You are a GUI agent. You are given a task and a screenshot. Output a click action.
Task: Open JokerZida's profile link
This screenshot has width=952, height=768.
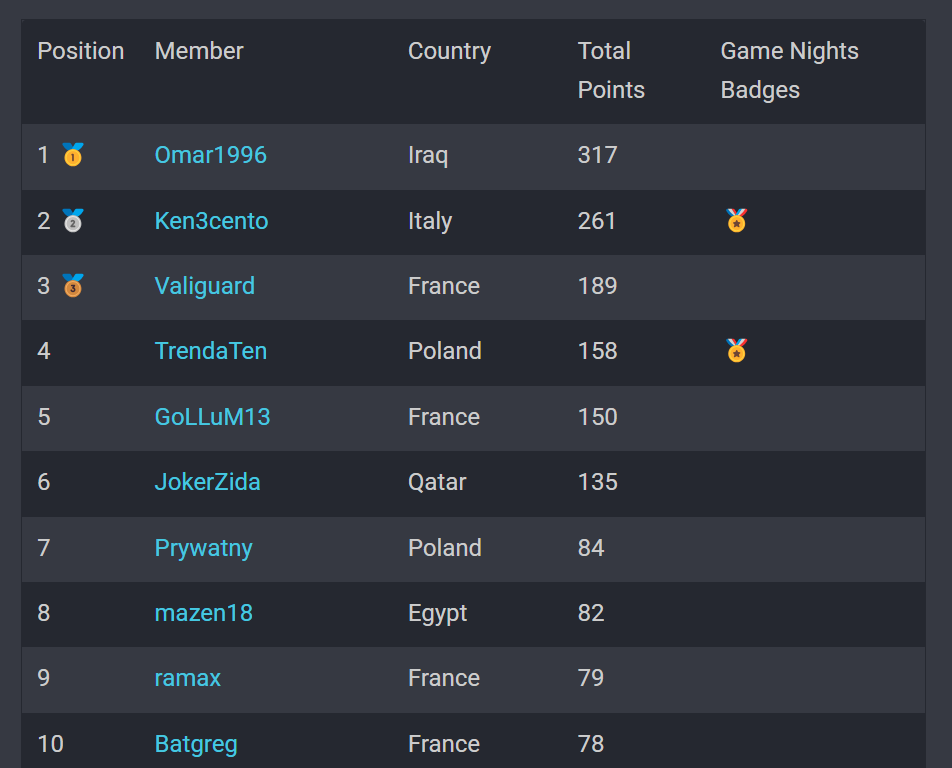click(207, 482)
